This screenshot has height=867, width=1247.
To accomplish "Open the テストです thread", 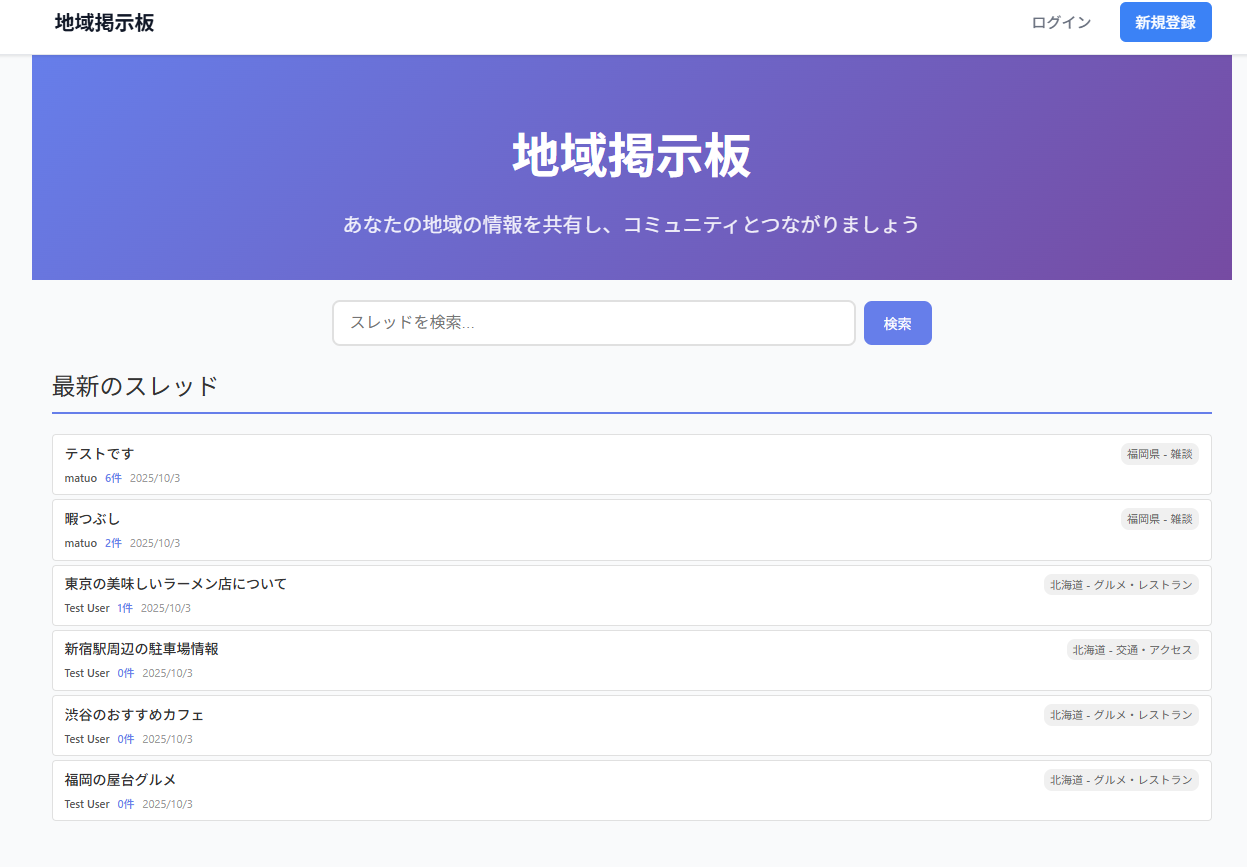I will [x=99, y=454].
